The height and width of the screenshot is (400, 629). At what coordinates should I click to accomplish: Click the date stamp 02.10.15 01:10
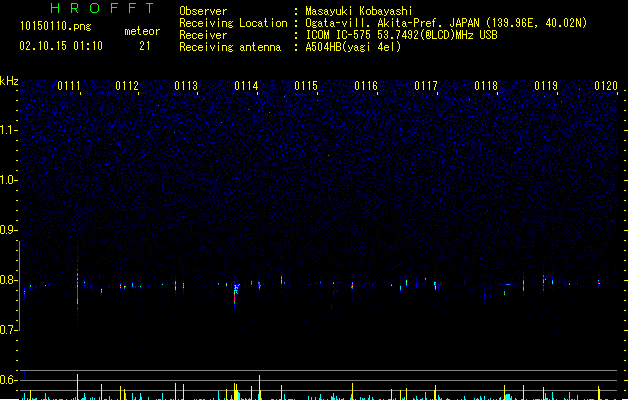[61, 46]
